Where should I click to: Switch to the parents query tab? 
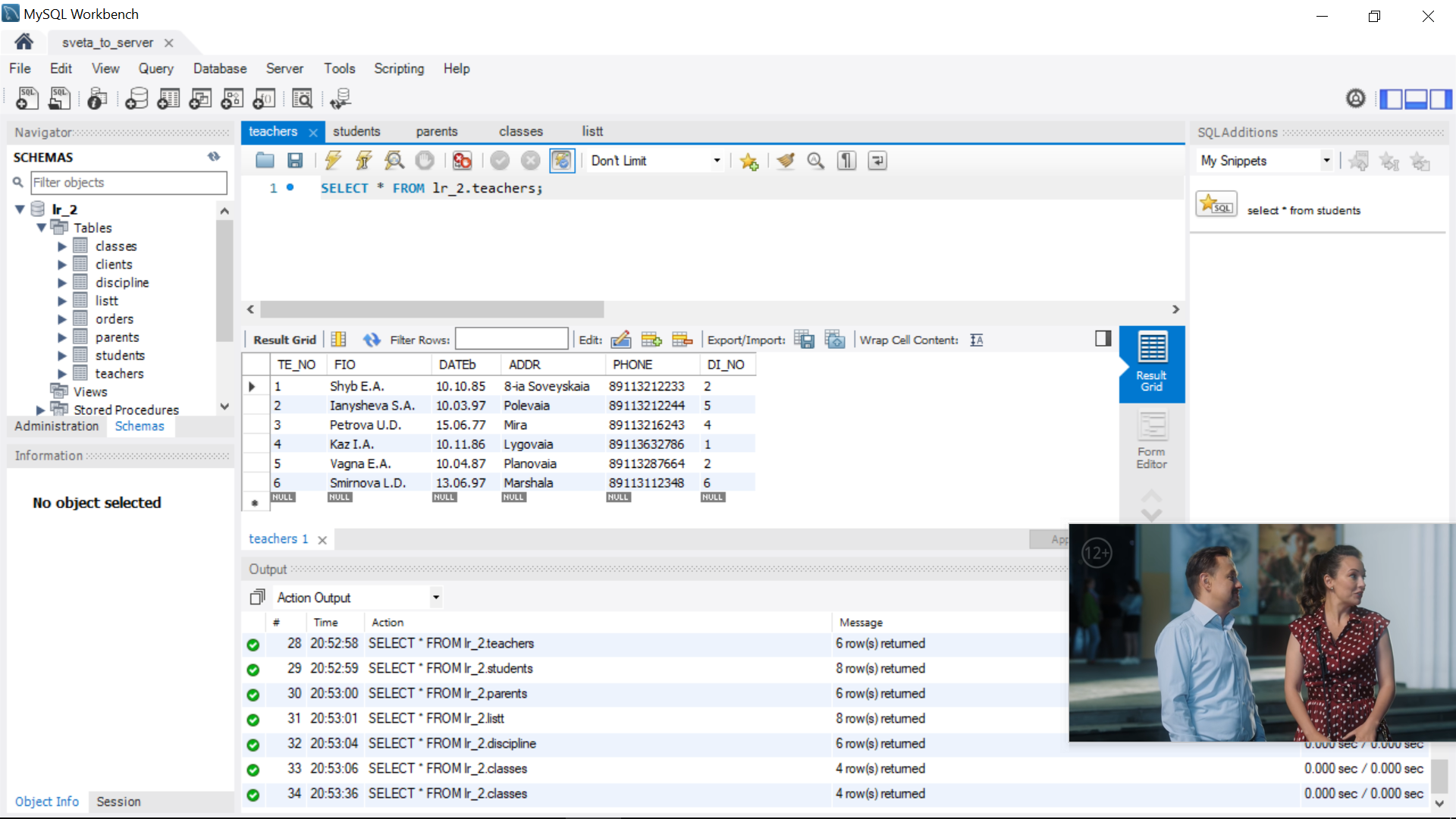[437, 131]
